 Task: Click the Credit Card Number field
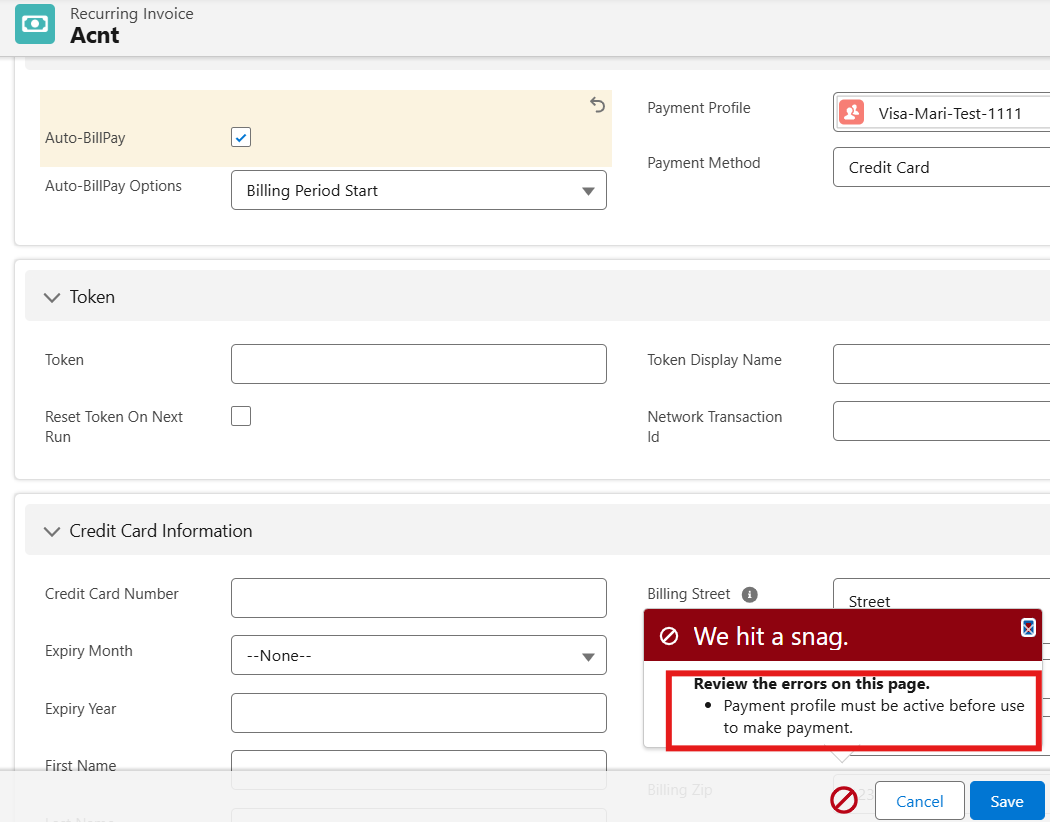(x=418, y=598)
